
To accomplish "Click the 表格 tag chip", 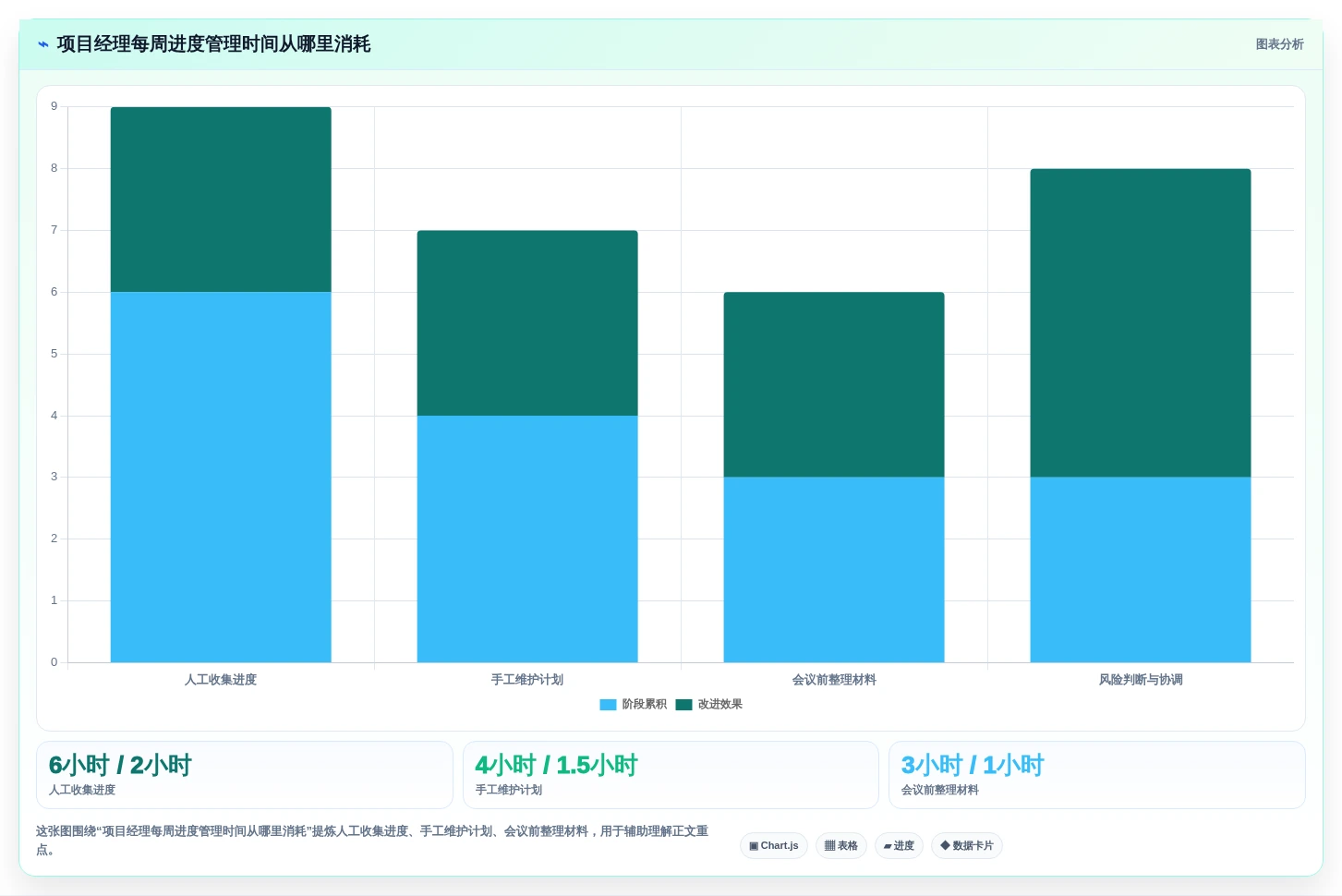I will point(840,845).
